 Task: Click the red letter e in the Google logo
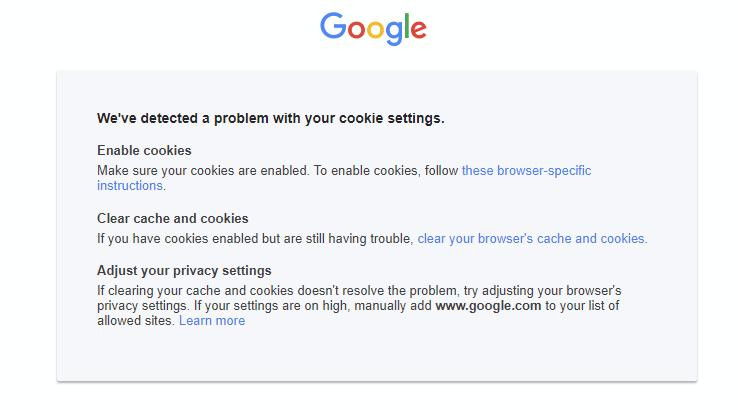(417, 31)
